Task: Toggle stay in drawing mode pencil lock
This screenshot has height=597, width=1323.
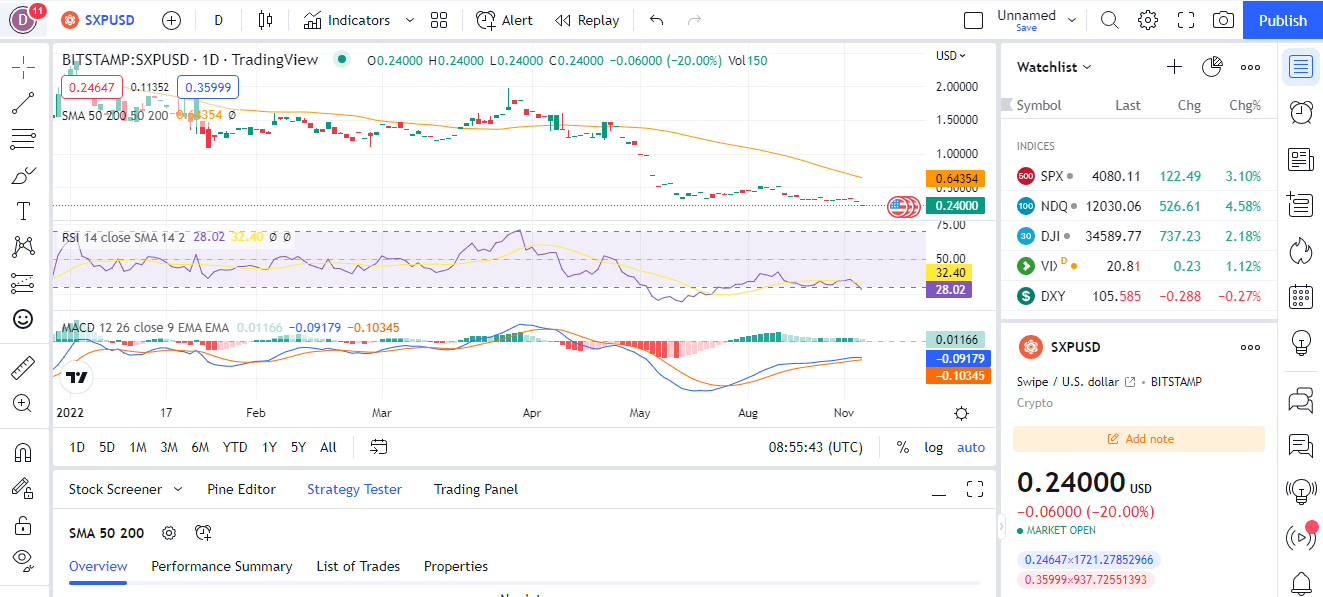Action: pyautogui.click(x=23, y=488)
